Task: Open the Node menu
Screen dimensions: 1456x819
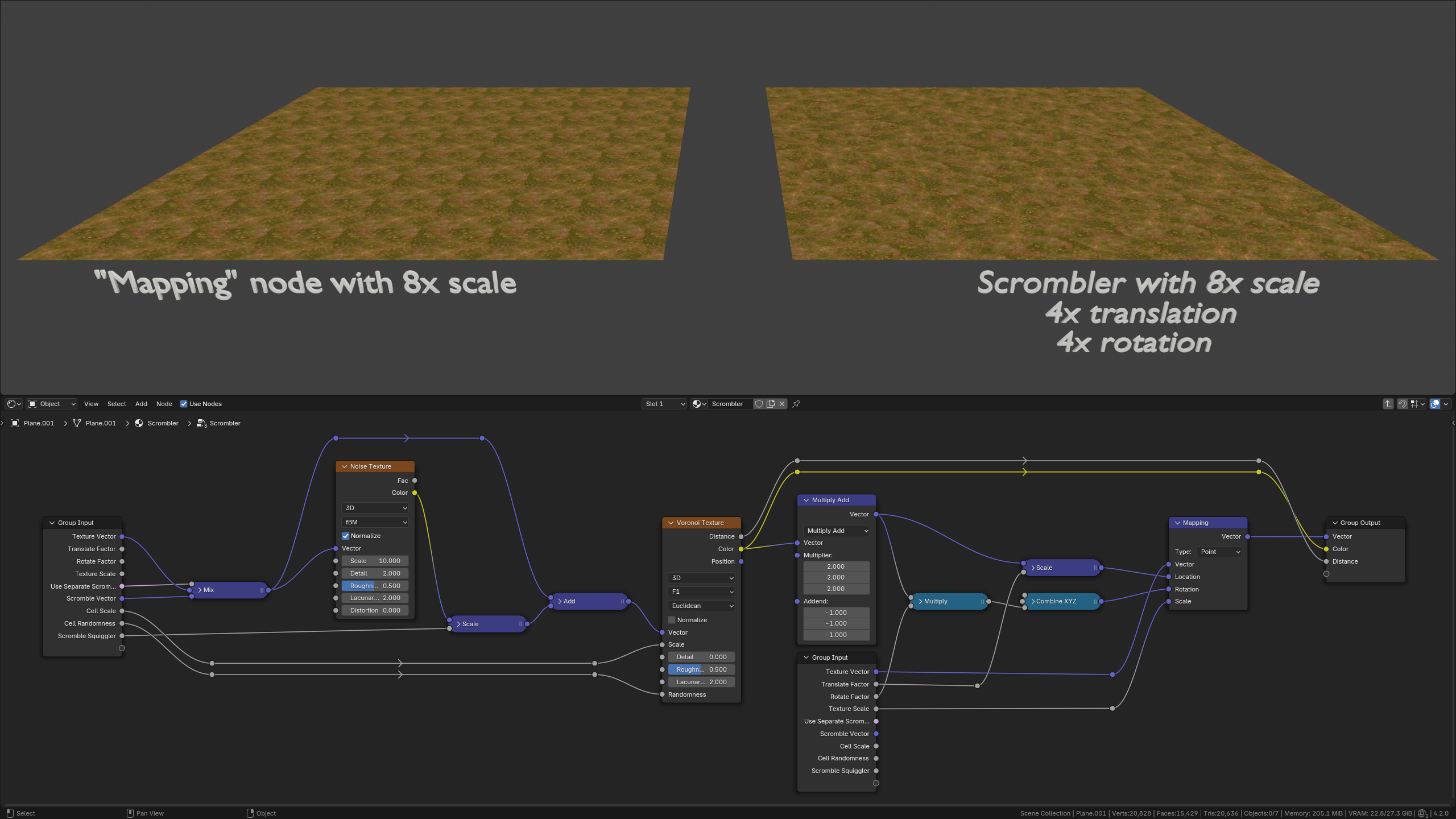Action: pyautogui.click(x=164, y=404)
